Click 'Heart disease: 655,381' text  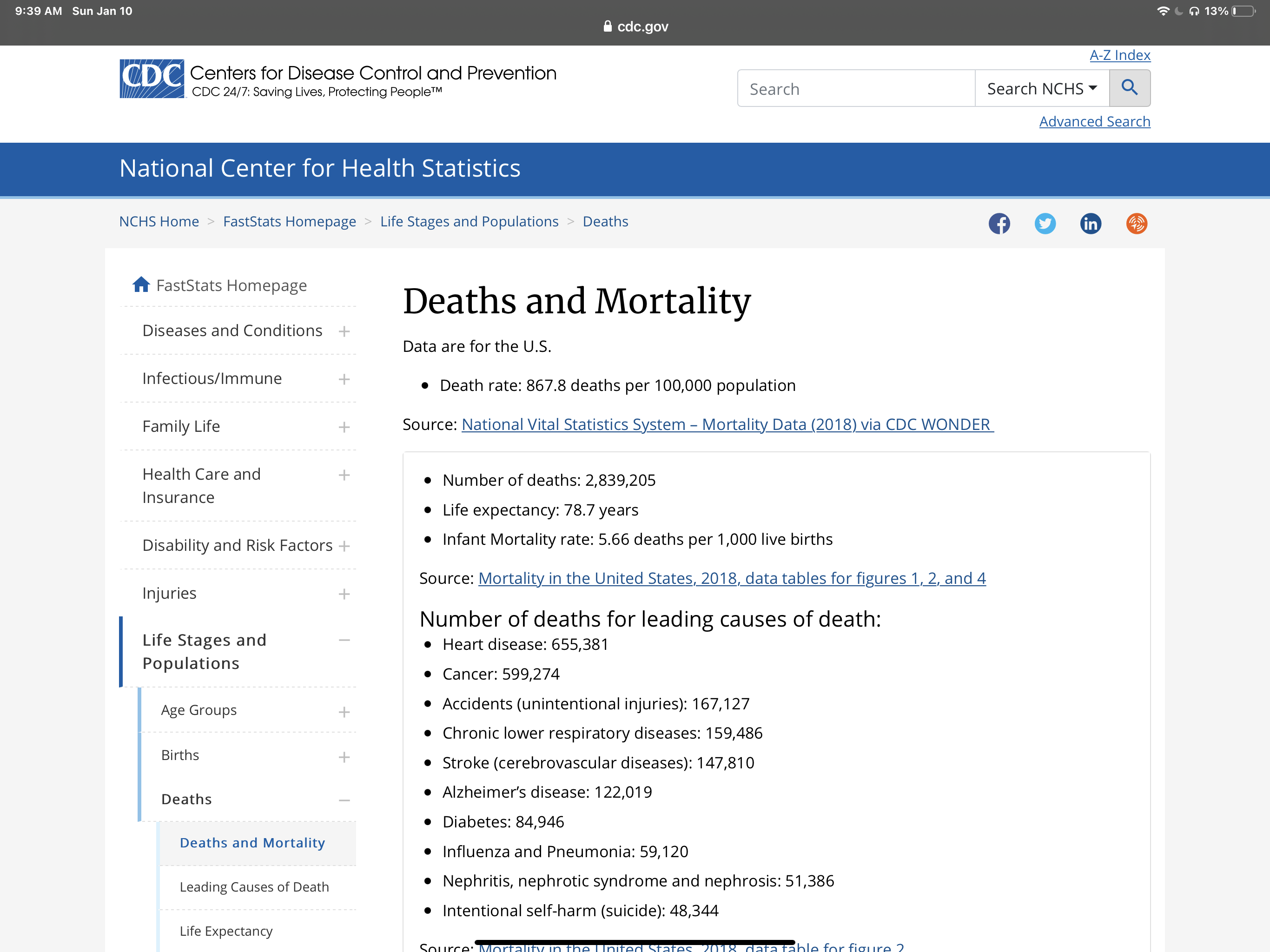tap(525, 644)
